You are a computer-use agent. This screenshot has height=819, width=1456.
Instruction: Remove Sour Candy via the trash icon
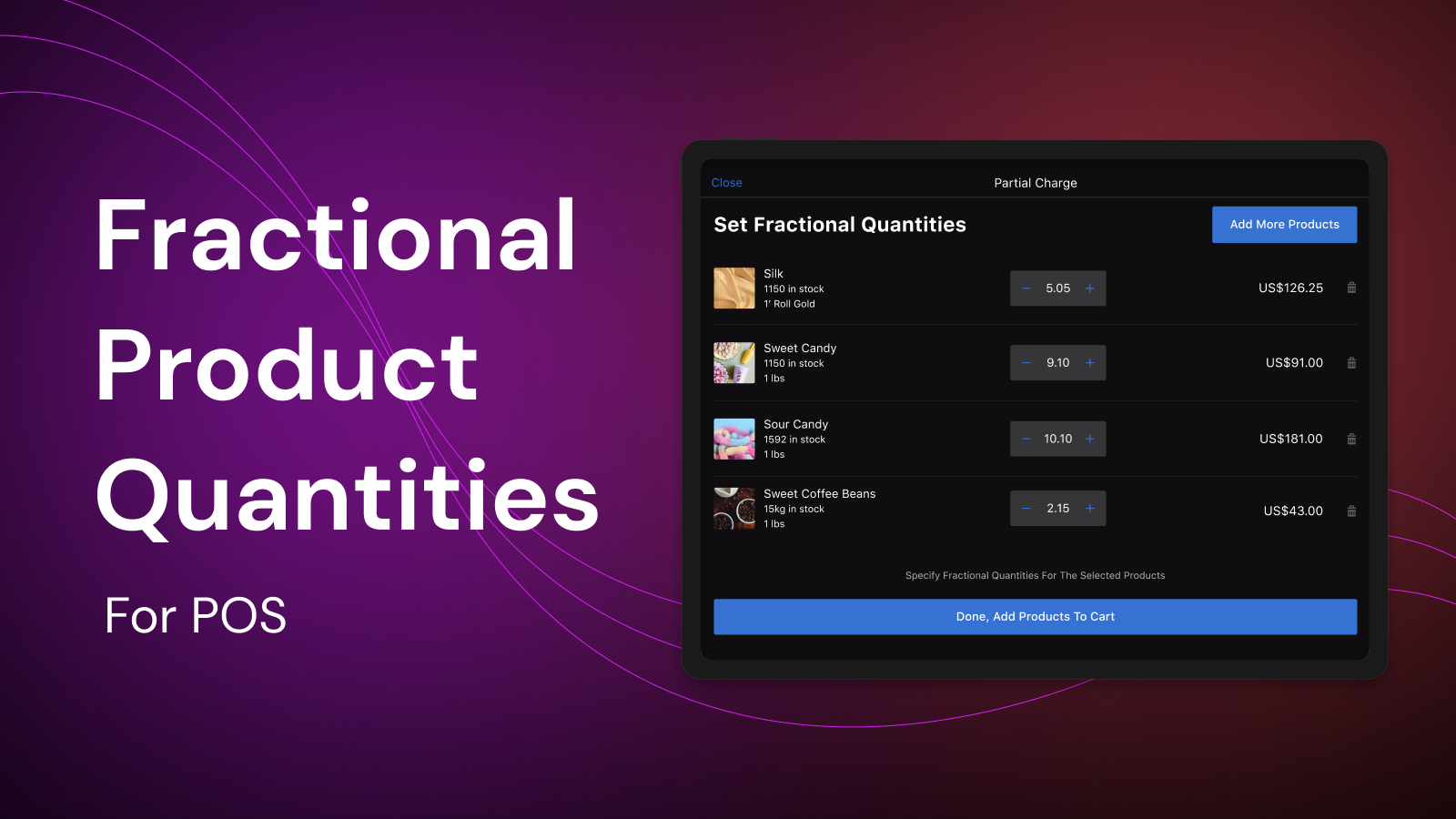[x=1351, y=439]
